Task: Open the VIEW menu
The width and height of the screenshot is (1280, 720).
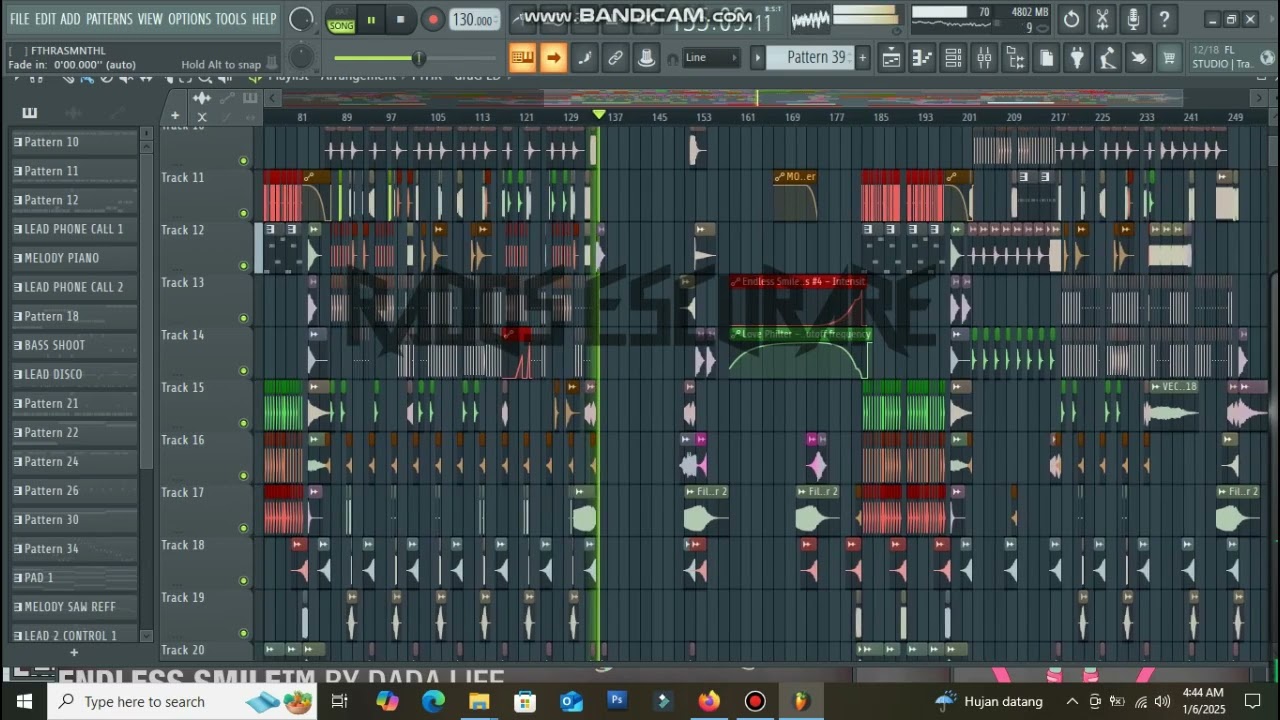Action: pos(150,19)
